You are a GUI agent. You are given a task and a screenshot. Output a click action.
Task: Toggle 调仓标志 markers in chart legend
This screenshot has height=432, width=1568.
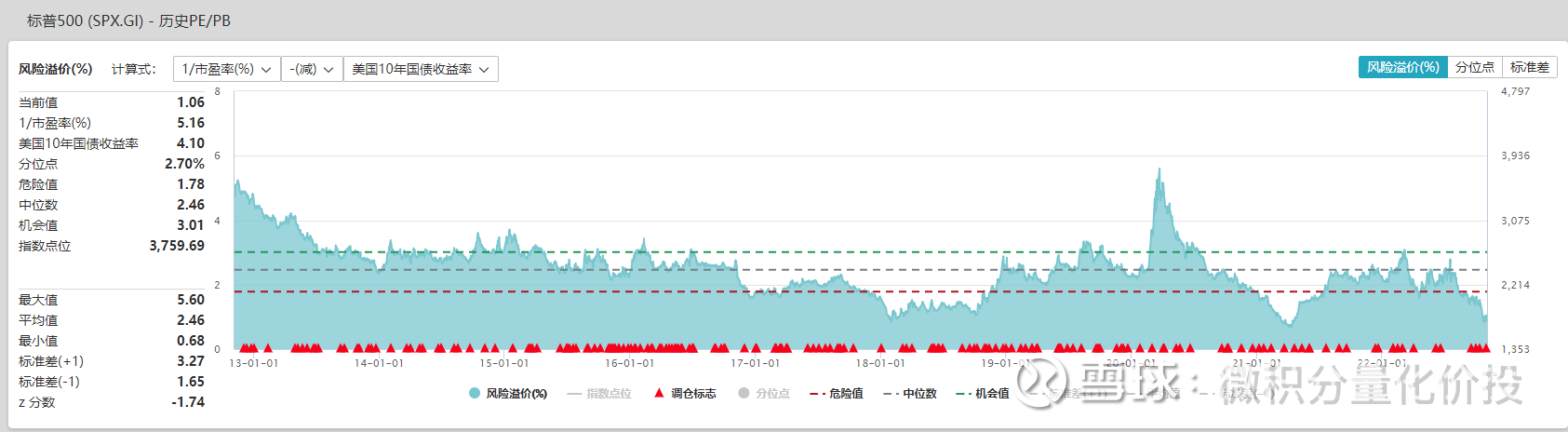(x=685, y=394)
